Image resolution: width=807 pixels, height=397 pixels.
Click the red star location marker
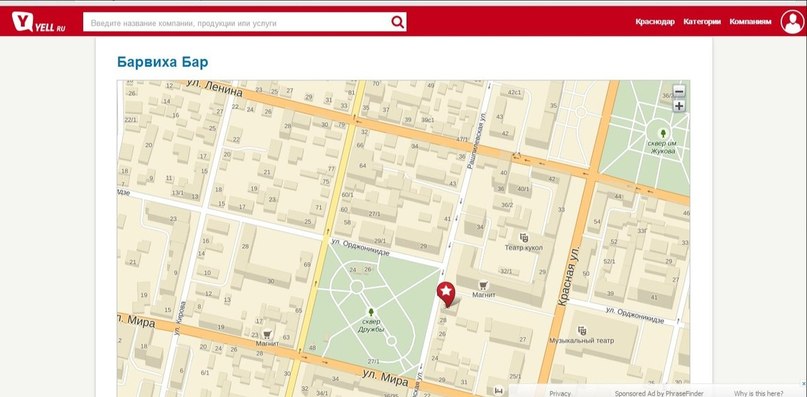point(446,294)
